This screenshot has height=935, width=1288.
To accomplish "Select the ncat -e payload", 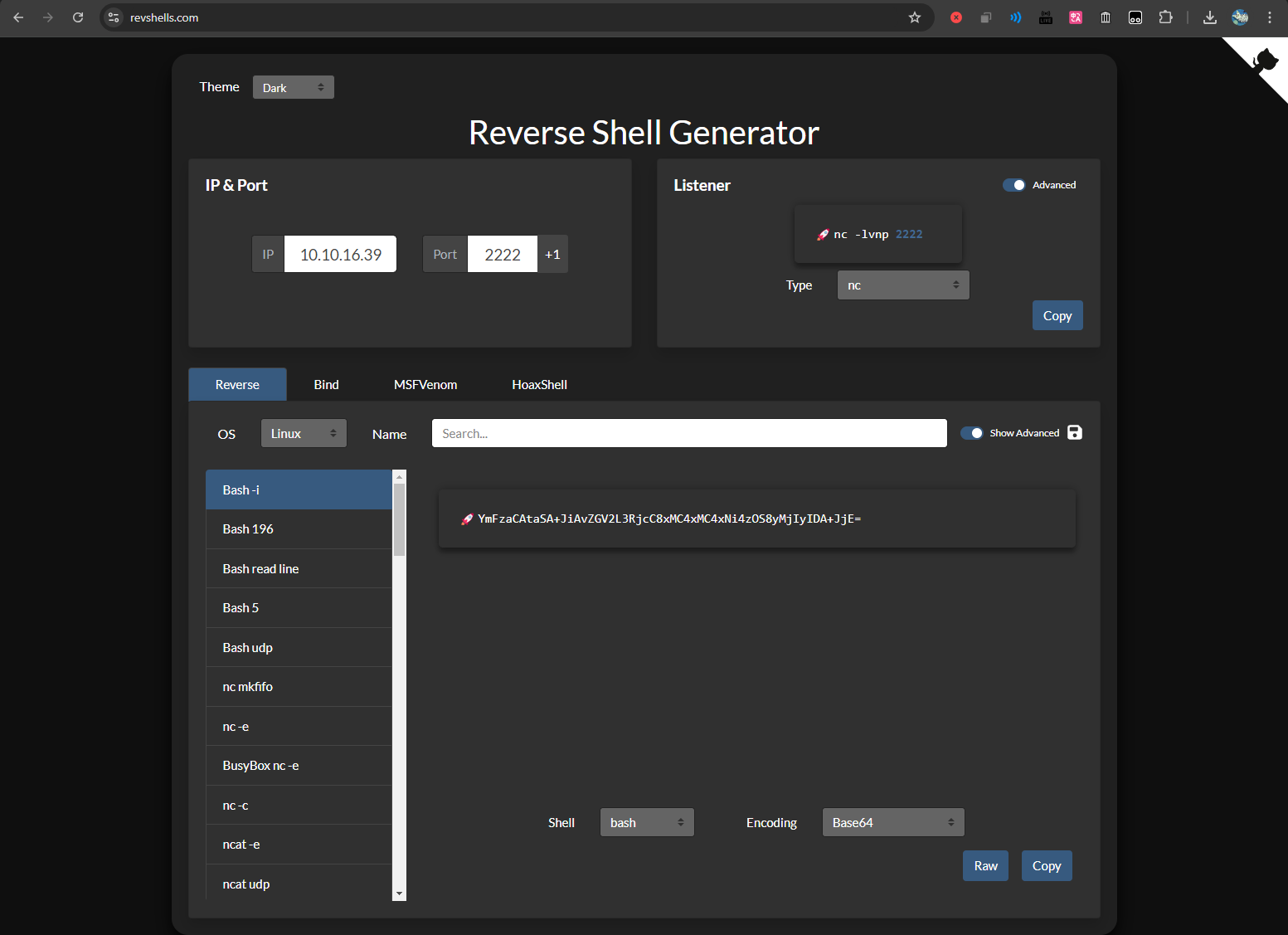I will [x=299, y=845].
